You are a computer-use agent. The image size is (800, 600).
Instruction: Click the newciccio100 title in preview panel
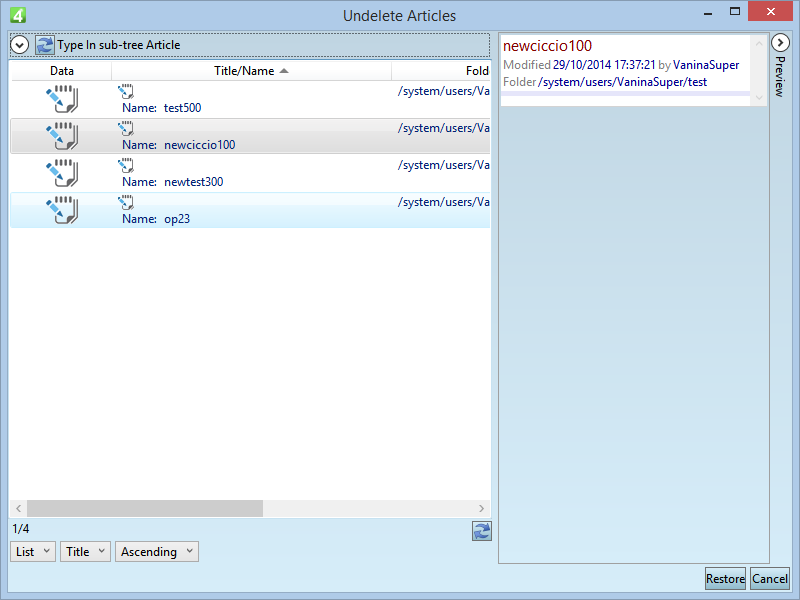pyautogui.click(x=547, y=46)
